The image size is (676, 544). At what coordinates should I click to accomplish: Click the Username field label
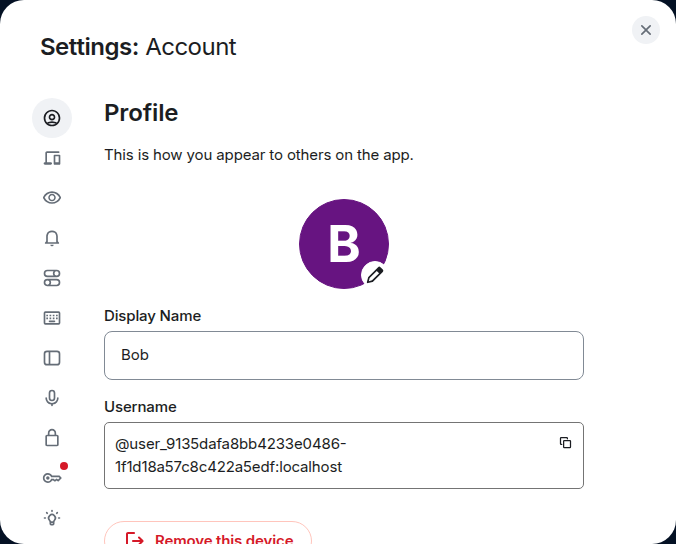(x=140, y=407)
